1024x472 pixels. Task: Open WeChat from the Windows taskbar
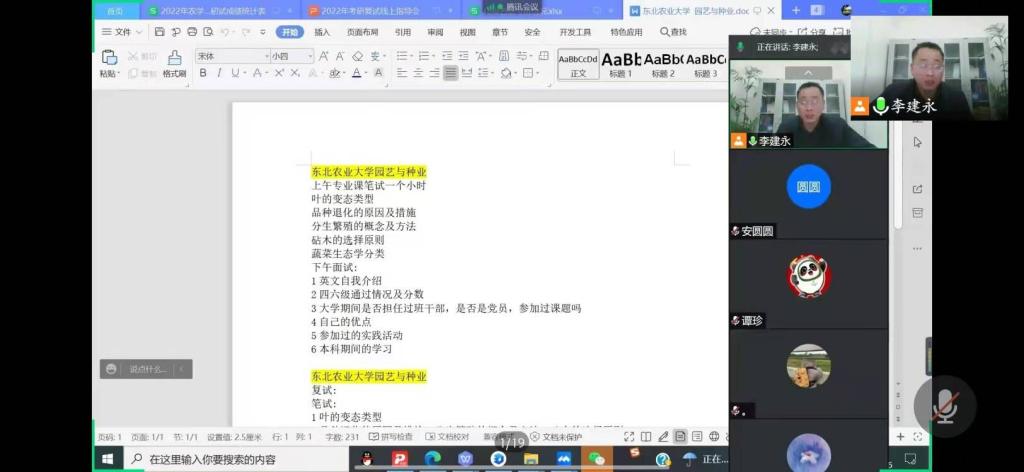pos(596,459)
